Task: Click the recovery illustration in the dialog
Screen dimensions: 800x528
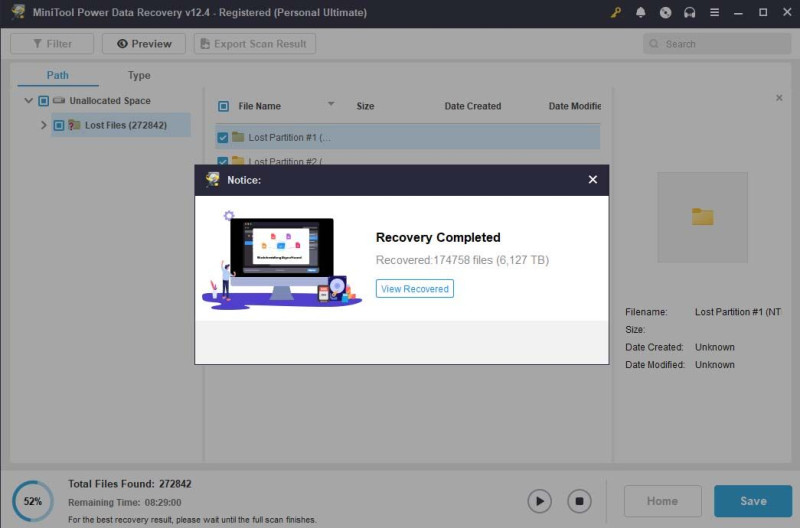Action: point(282,259)
